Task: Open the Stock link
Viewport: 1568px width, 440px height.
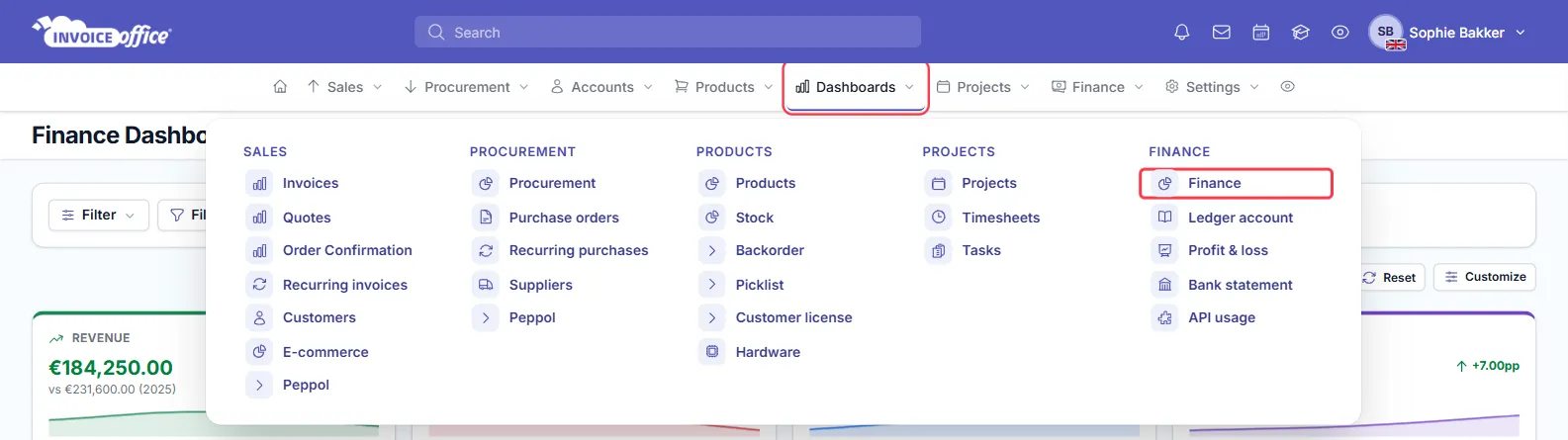Action: pyautogui.click(x=755, y=218)
